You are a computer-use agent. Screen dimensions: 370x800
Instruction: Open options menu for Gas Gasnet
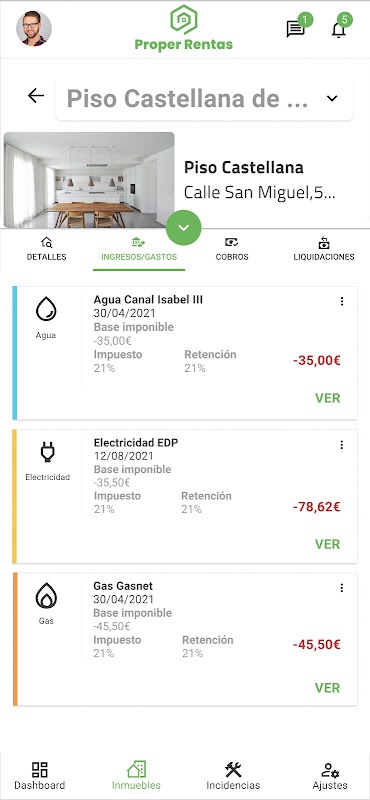[342, 588]
